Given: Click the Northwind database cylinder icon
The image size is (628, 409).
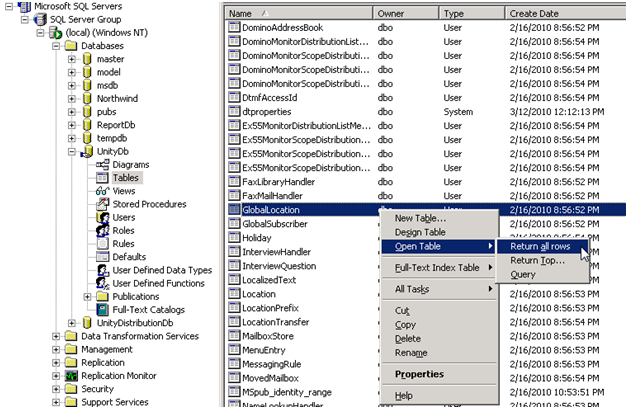Looking at the screenshot, I should 87,99.
